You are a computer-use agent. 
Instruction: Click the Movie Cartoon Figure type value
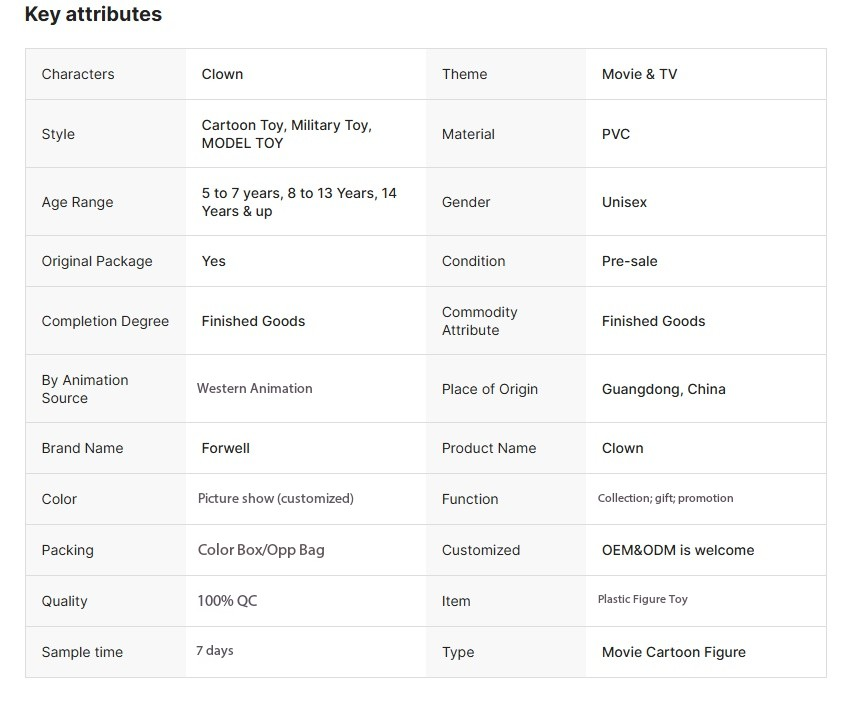pos(673,652)
